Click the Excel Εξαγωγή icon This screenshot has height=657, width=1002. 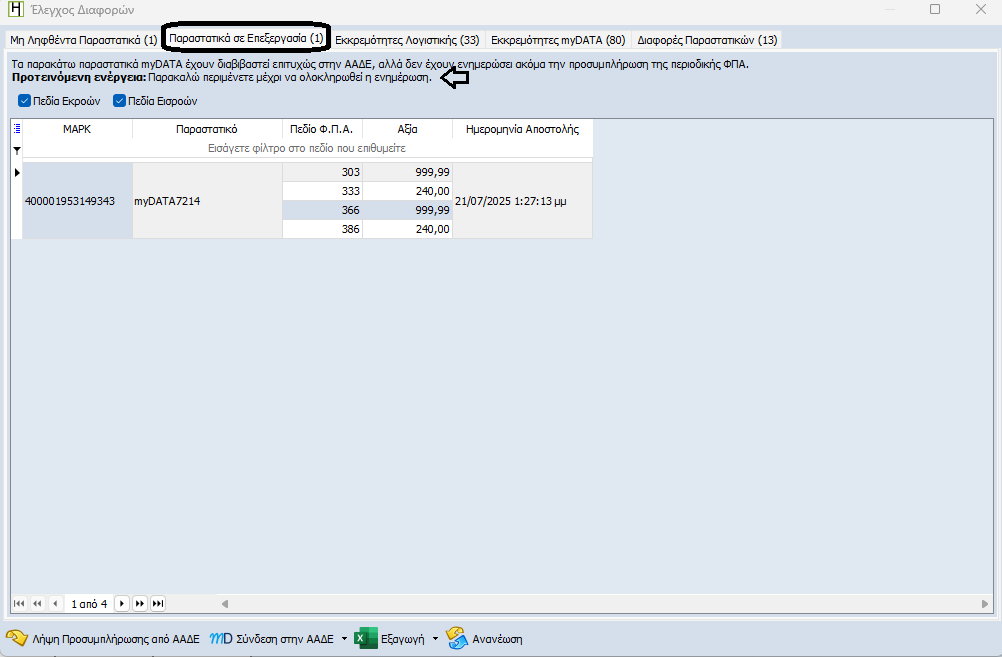tap(365, 639)
